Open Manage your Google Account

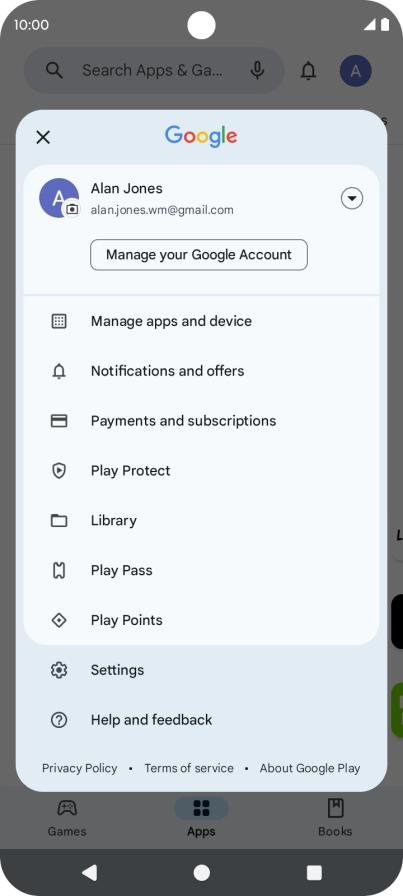coord(199,255)
